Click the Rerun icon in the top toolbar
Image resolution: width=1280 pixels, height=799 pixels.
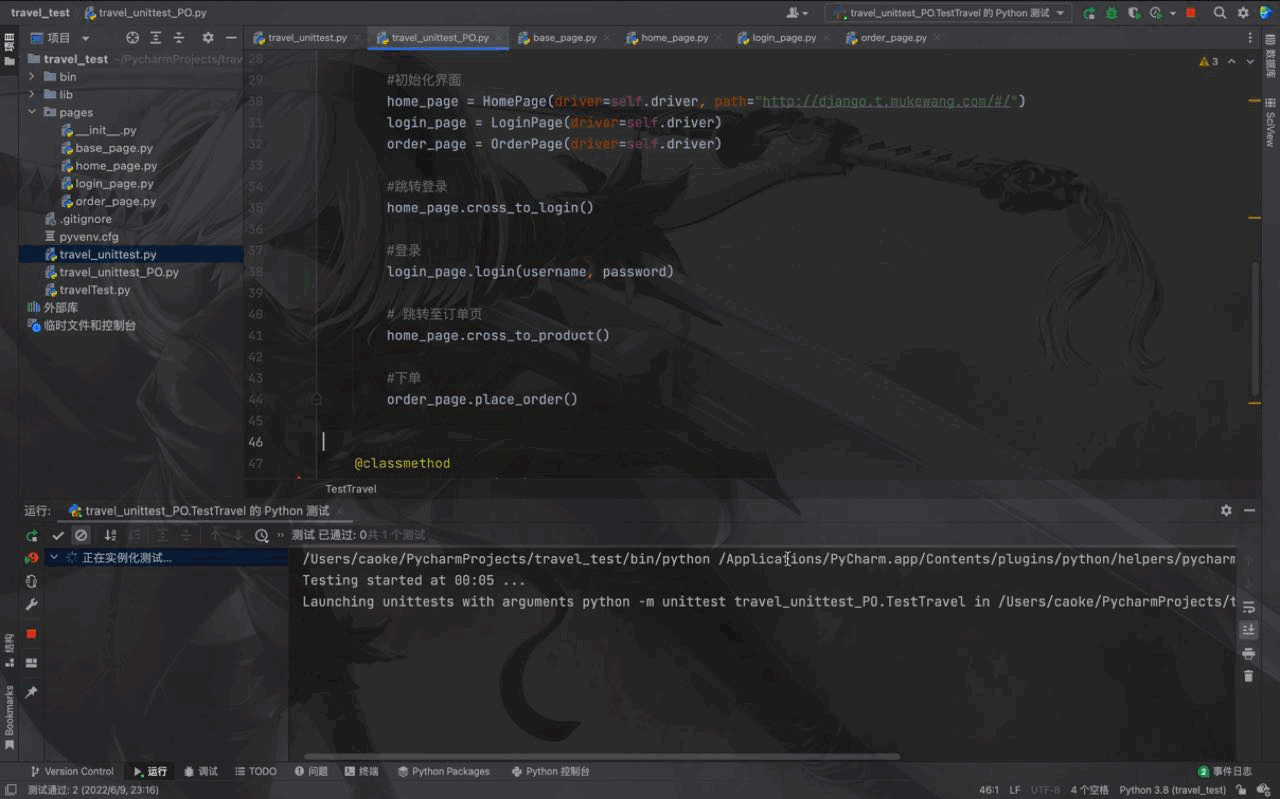point(1089,13)
